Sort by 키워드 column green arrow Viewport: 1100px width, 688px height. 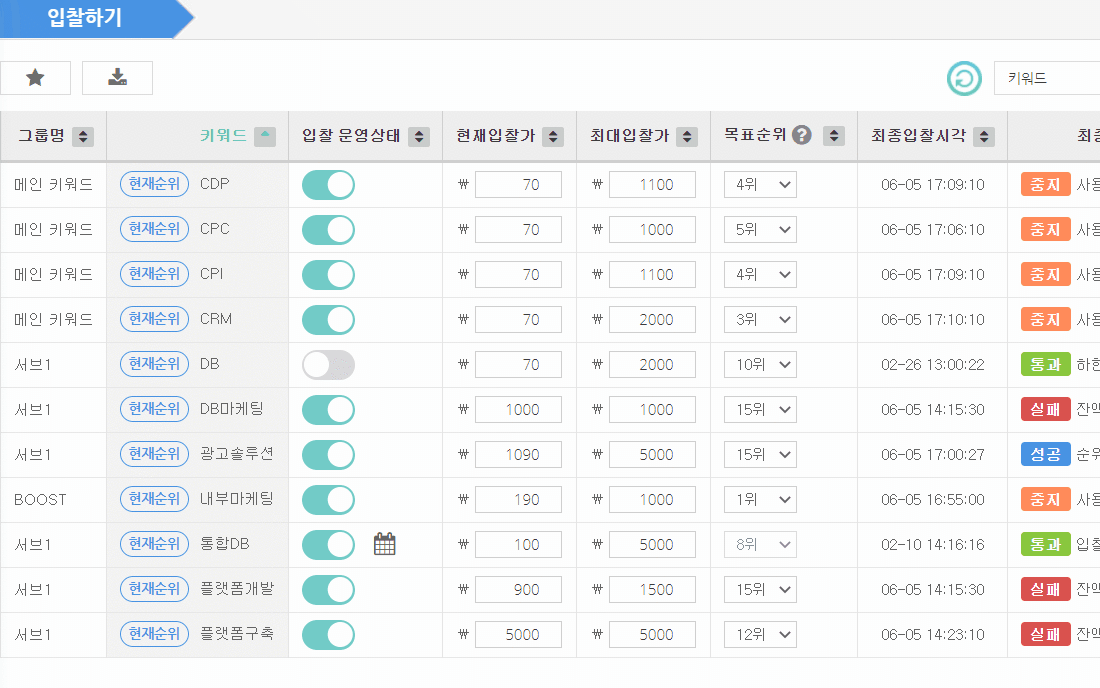(x=265, y=136)
